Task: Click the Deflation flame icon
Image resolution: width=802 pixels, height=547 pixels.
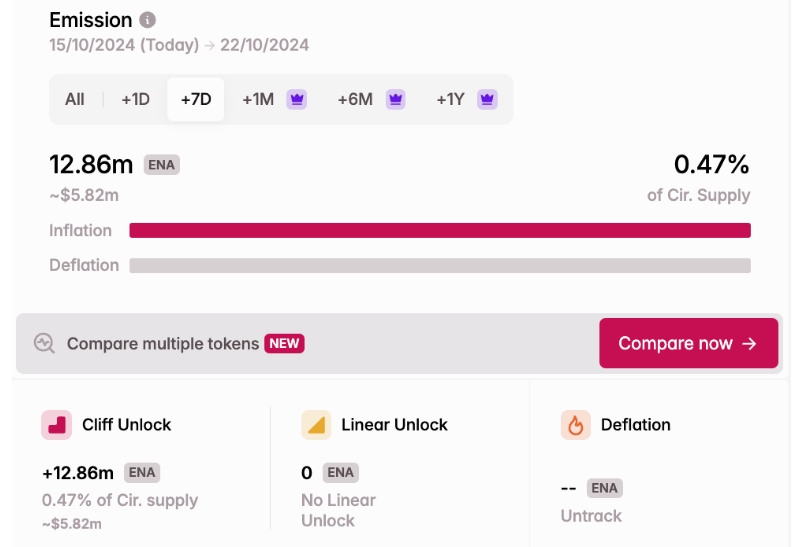Action: (575, 425)
